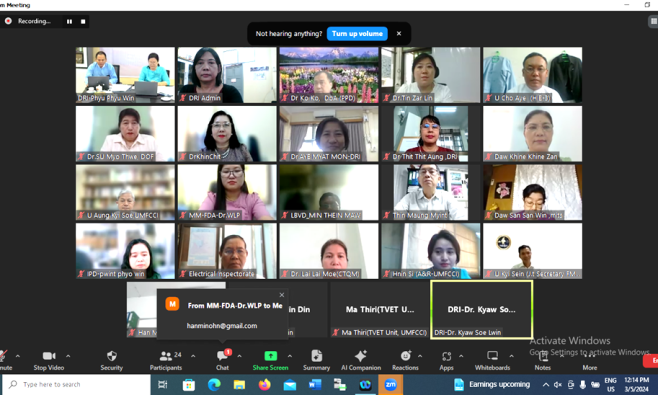
Task: Expand Share Screen options arrow
Action: pos(290,356)
